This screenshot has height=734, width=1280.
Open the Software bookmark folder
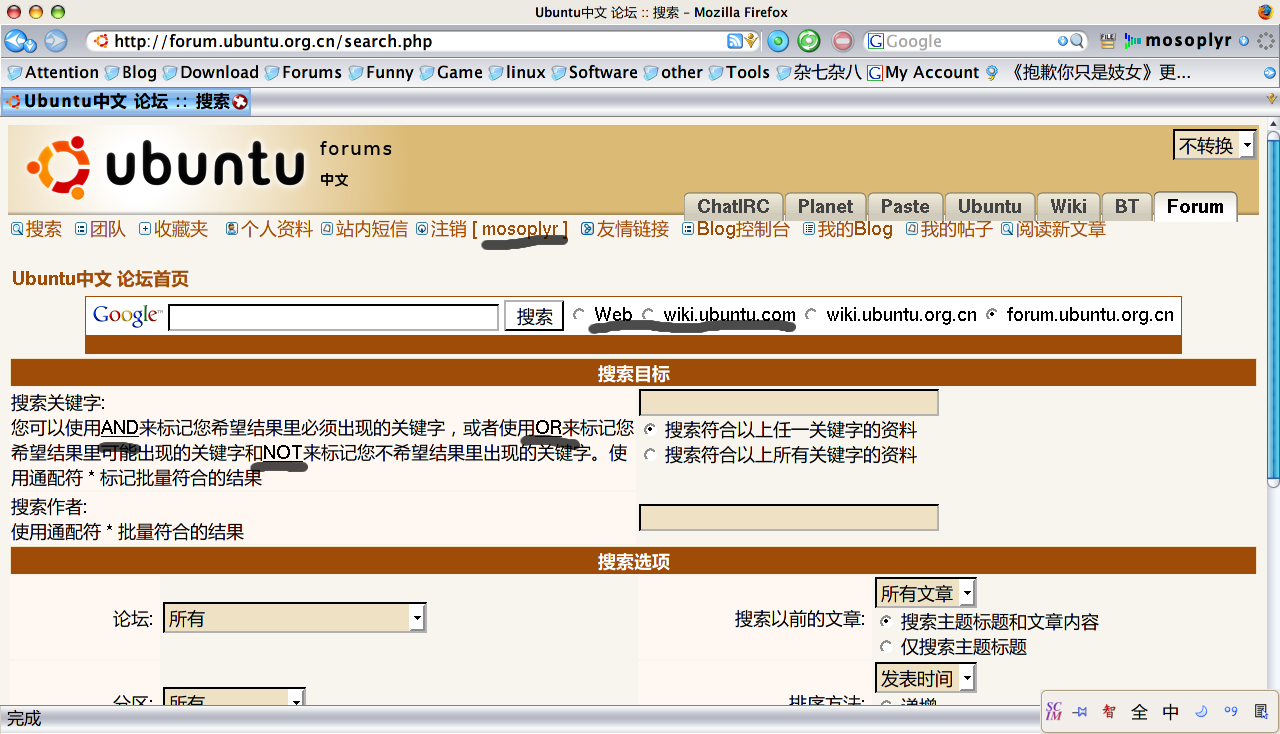[594, 72]
